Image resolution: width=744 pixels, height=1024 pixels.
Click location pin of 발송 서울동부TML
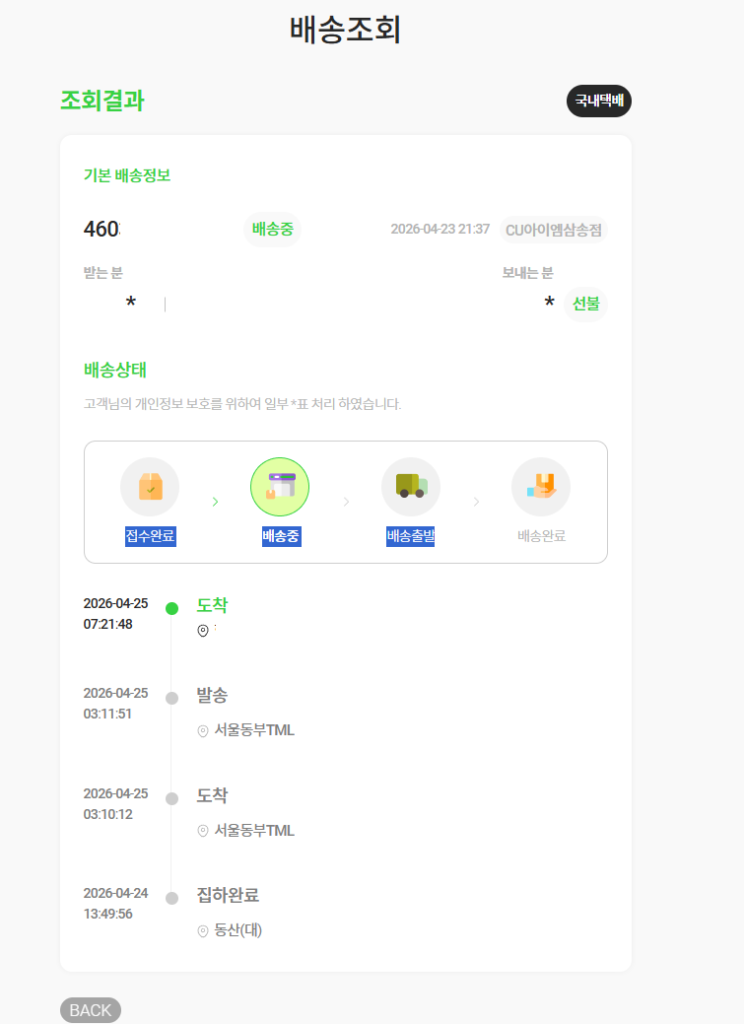click(x=203, y=731)
